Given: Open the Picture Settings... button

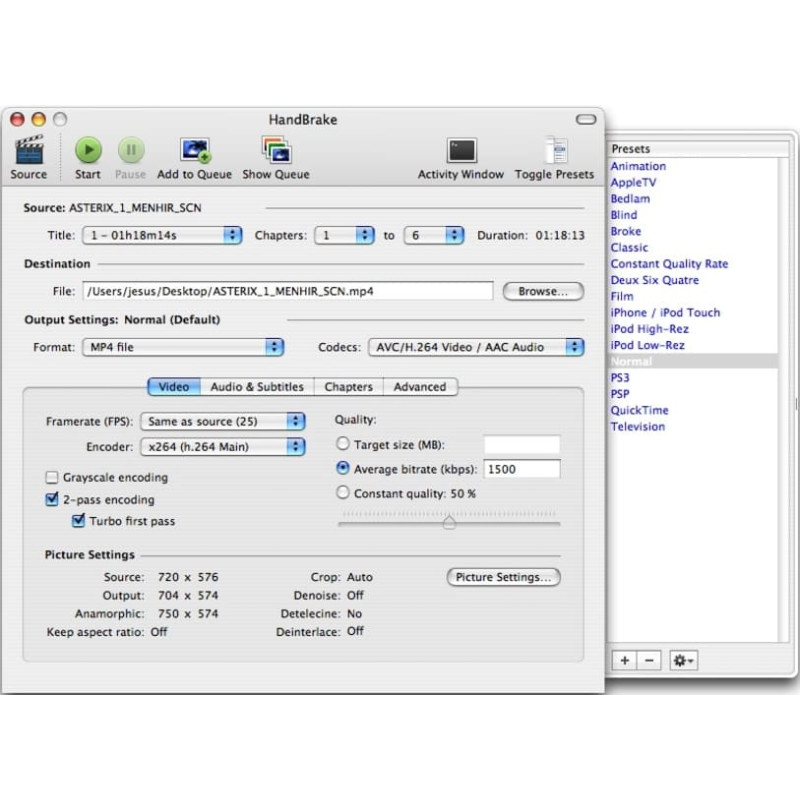Looking at the screenshot, I should coord(504,577).
